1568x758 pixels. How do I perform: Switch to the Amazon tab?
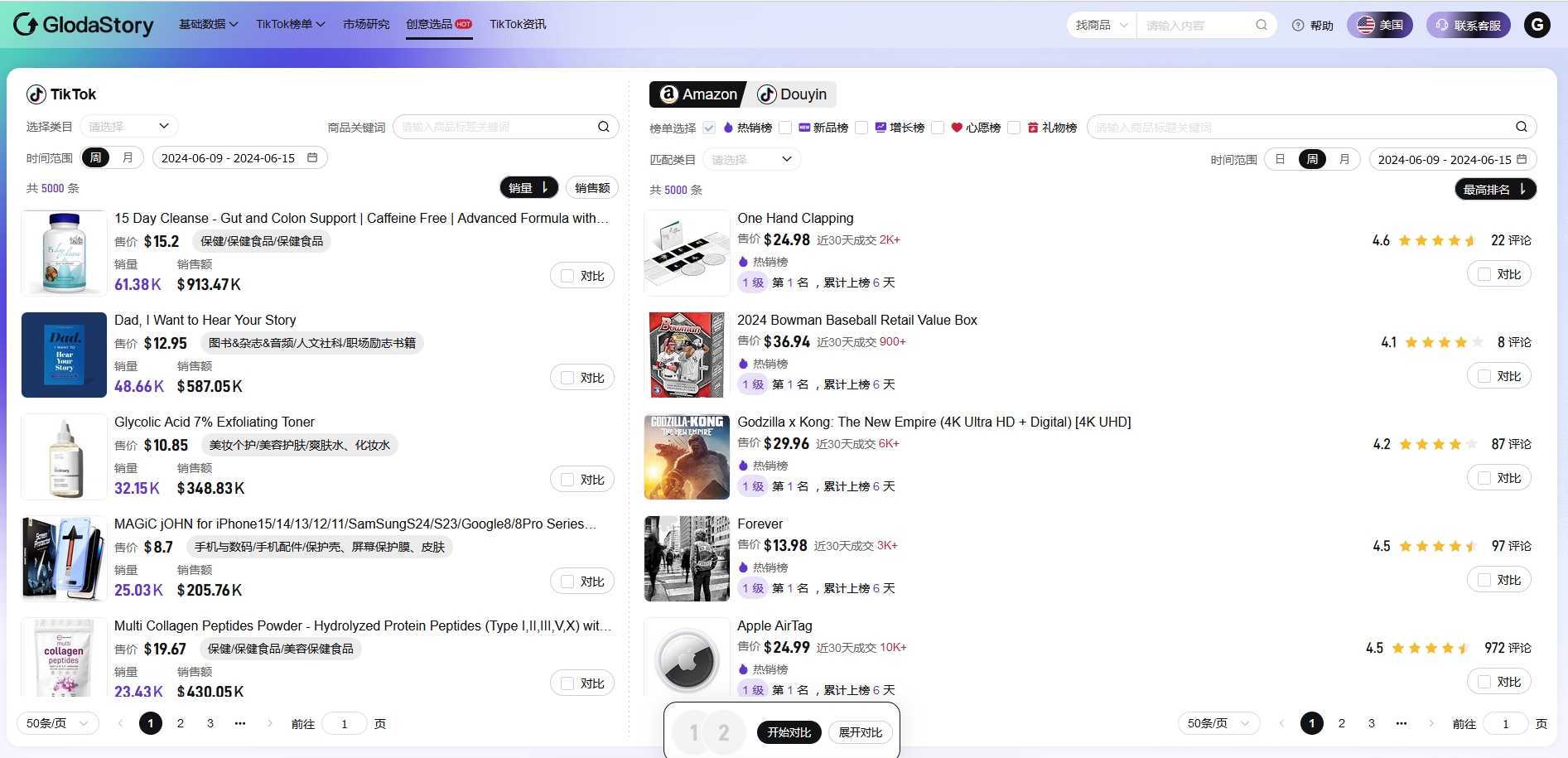coord(698,94)
